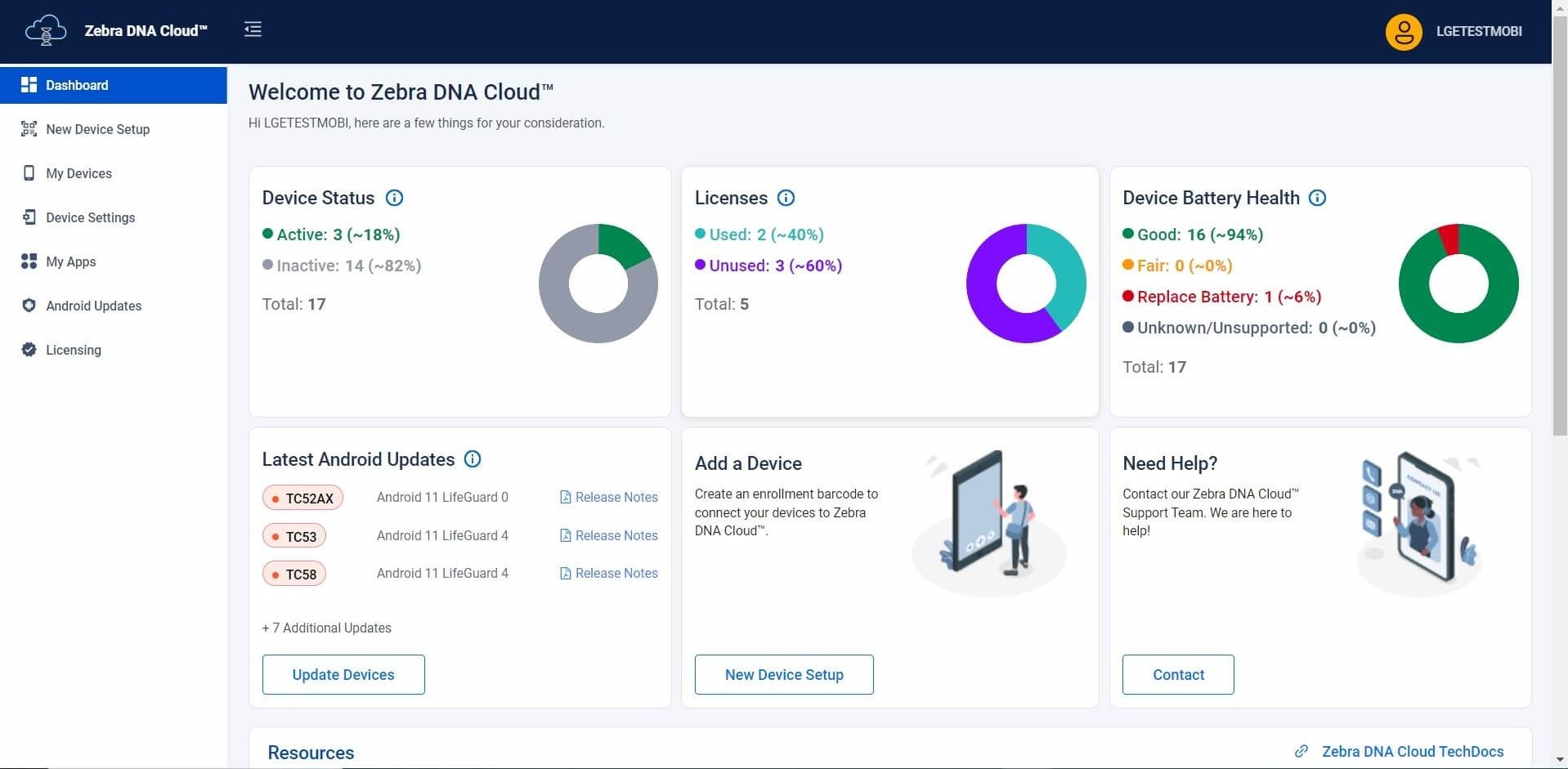Open My Devices in the sidebar

tap(78, 173)
